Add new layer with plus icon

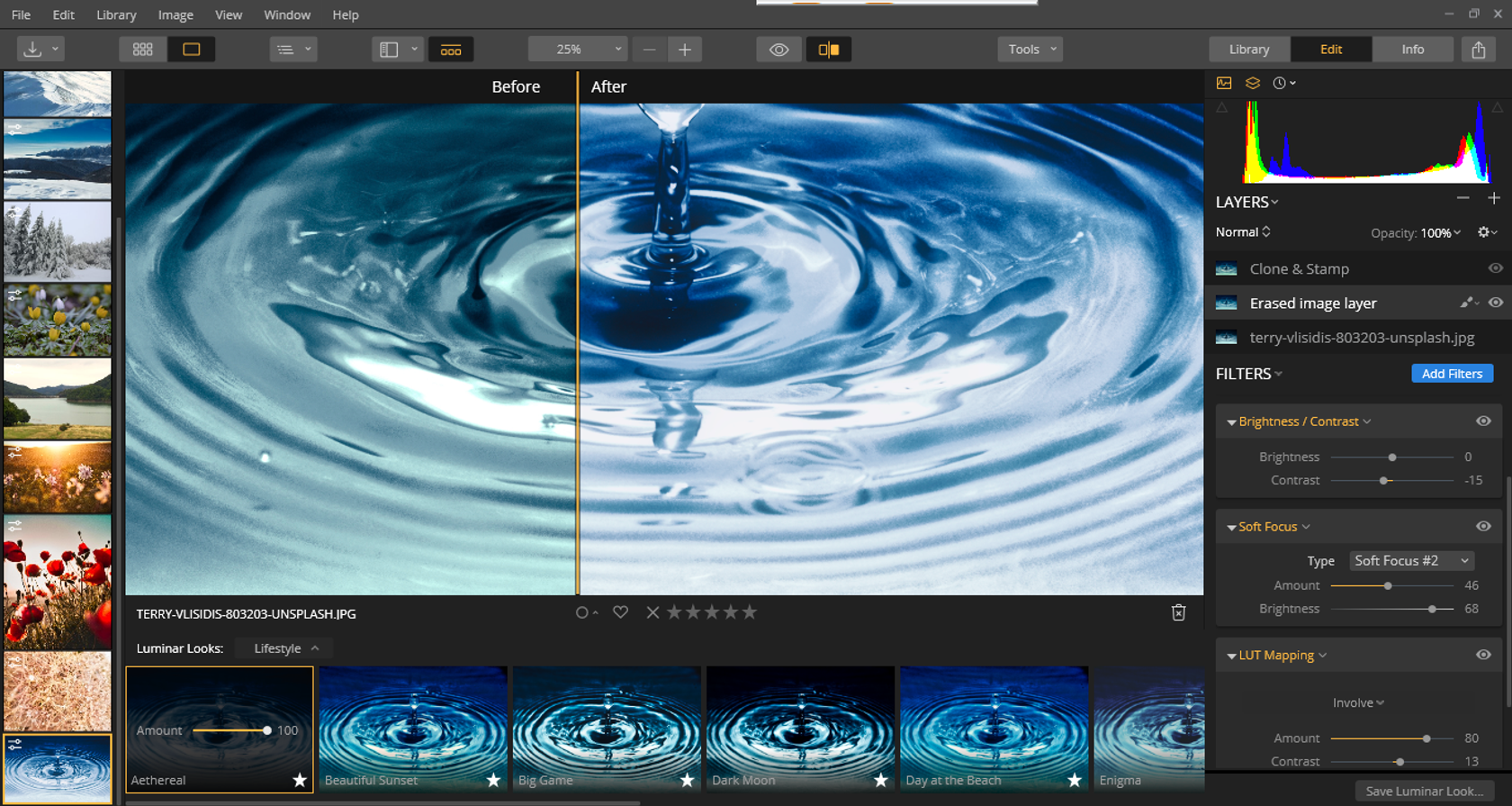[1494, 198]
